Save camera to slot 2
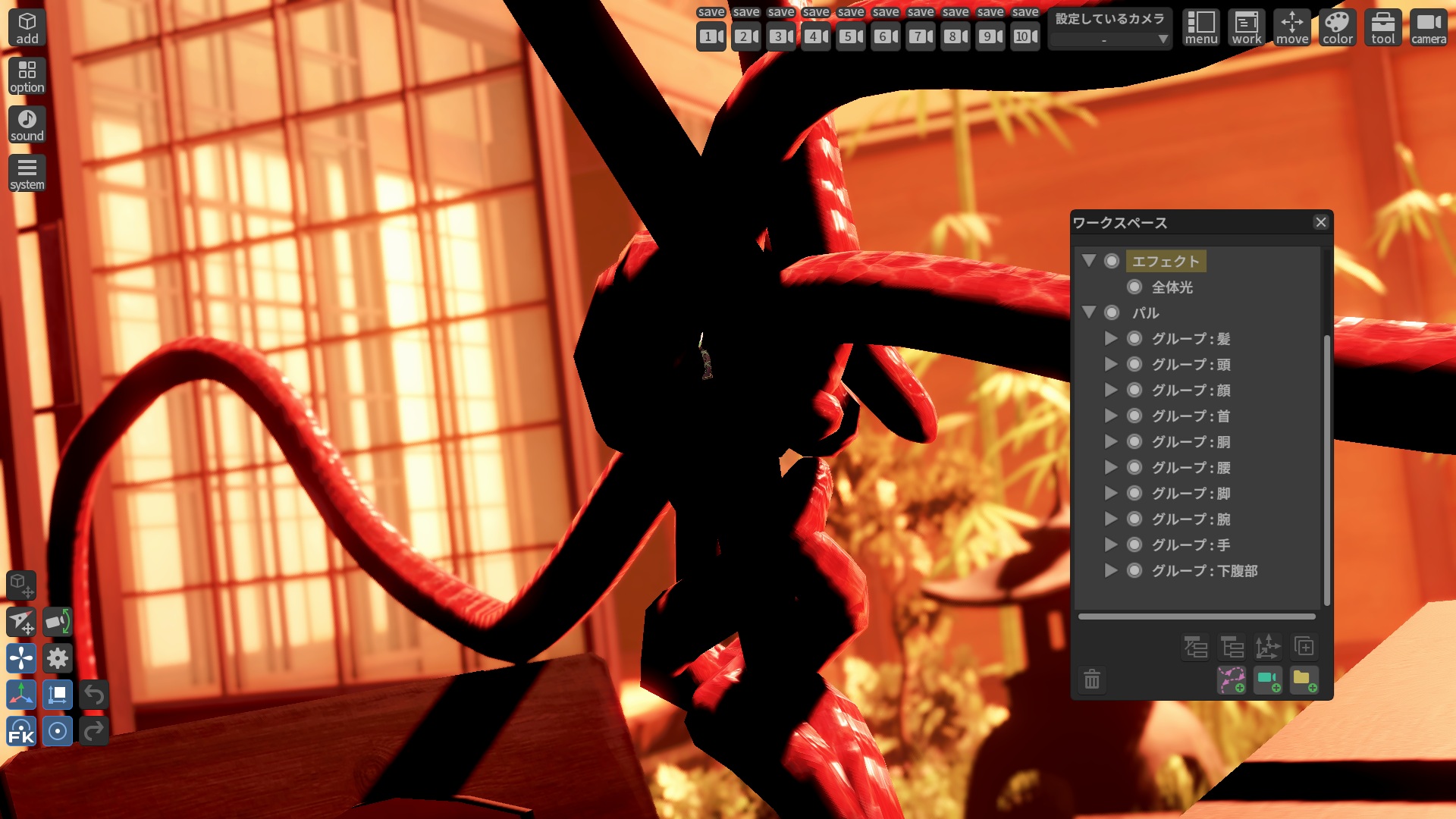The width and height of the screenshot is (1456, 819). pos(746,12)
